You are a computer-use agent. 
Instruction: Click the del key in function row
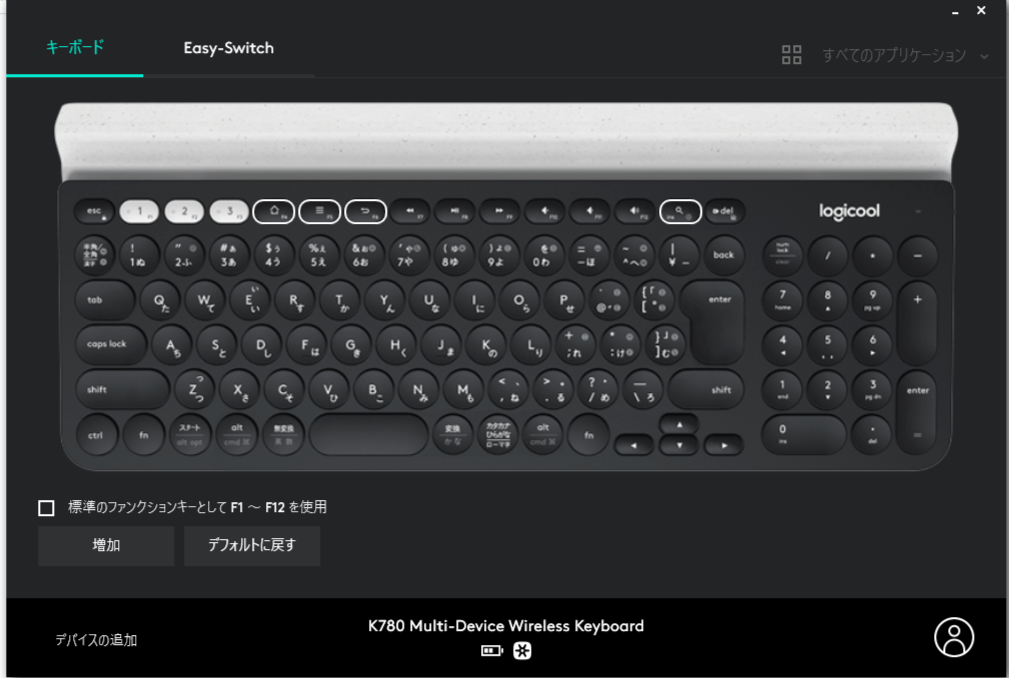[725, 212]
